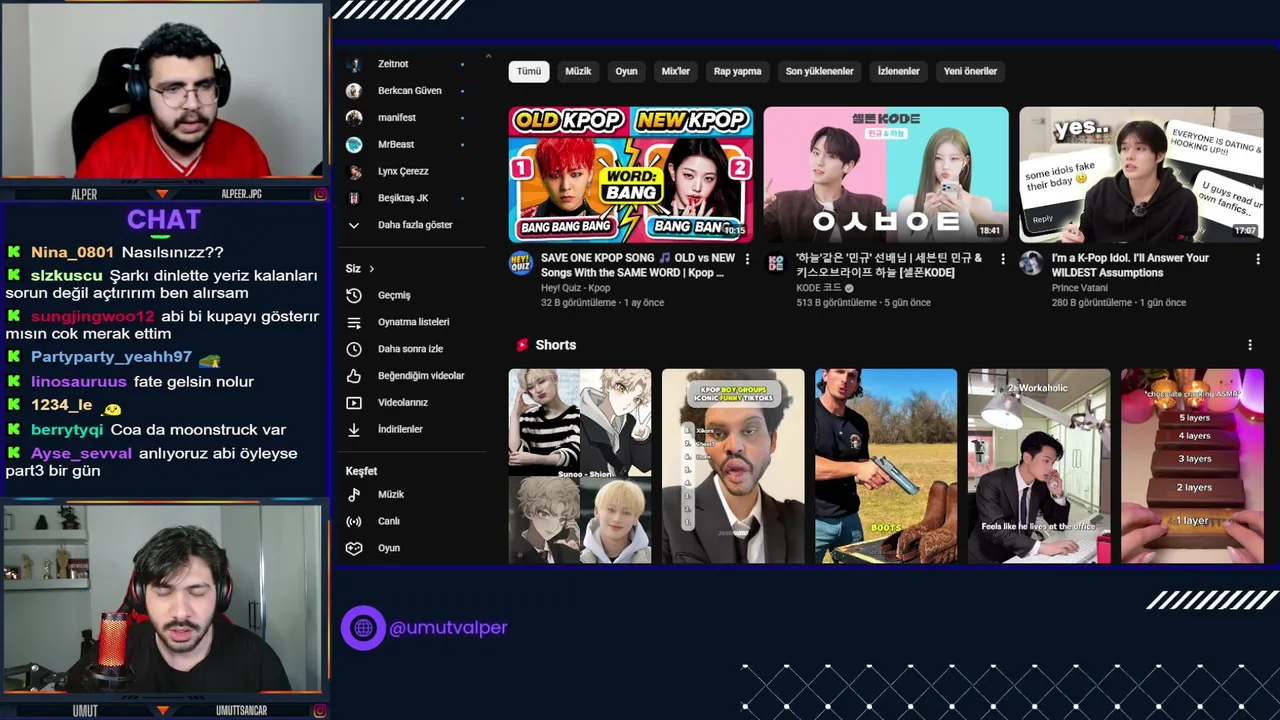This screenshot has height=720, width=1280.
Task: Click the Hey! Quiz - Kpop channel name
Action: [575, 288]
